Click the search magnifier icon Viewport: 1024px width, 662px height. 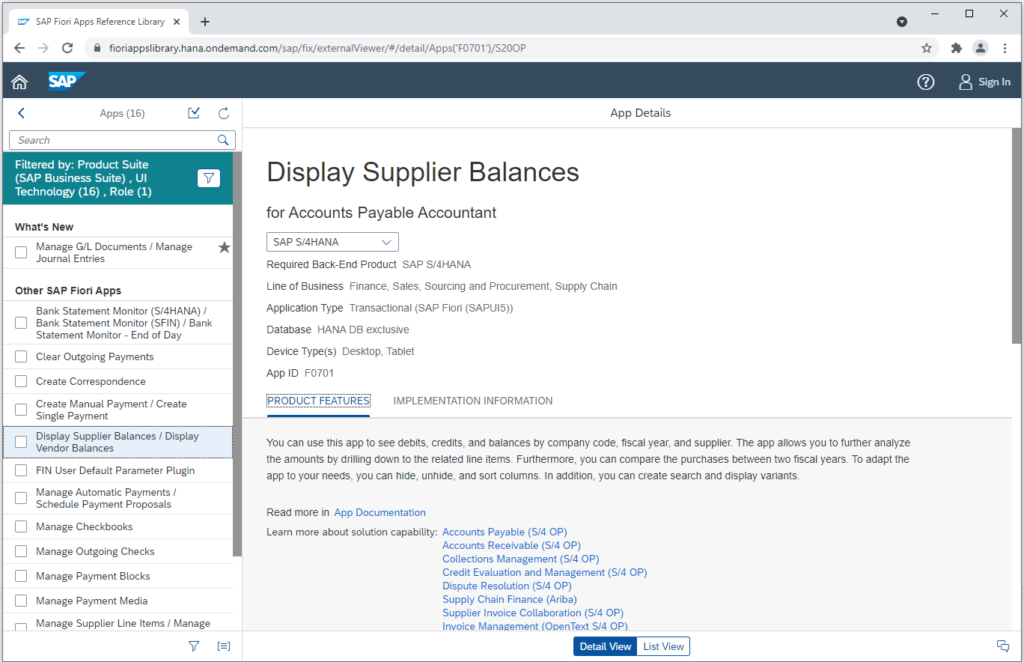pos(223,140)
